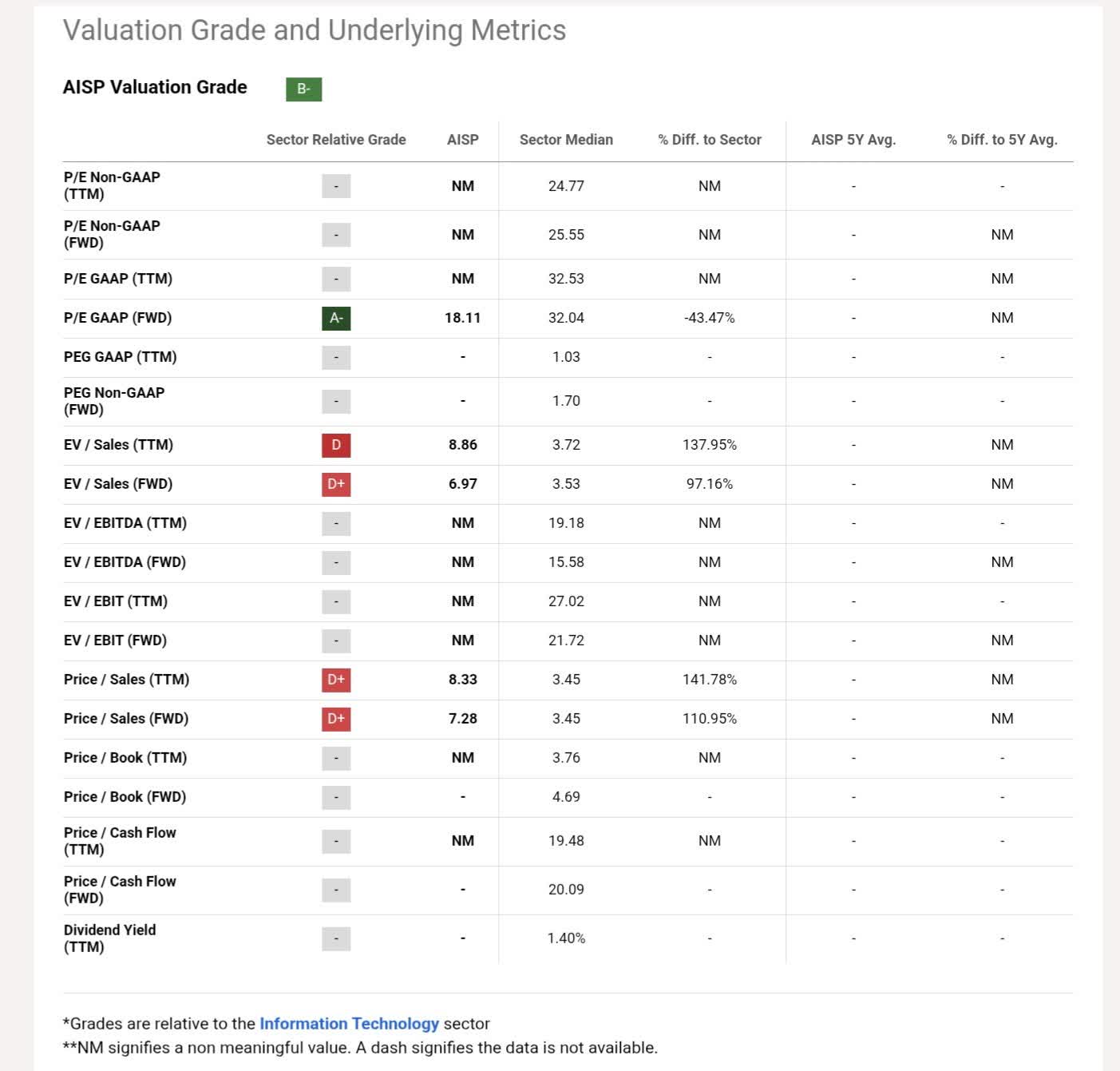1120x1071 pixels.
Task: Click the D+ grade badge for Price / Sales (FWD)
Action: 336,719
